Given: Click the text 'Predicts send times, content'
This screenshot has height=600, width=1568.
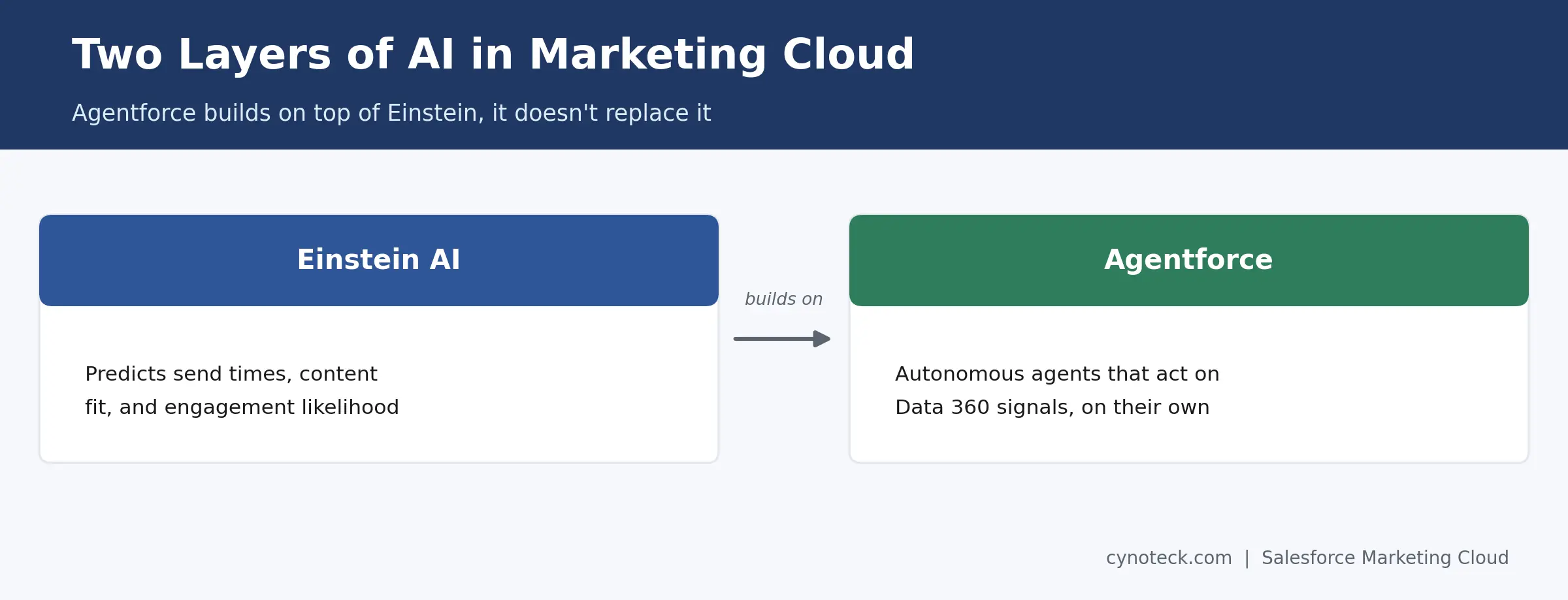Looking at the screenshot, I should 231,374.
